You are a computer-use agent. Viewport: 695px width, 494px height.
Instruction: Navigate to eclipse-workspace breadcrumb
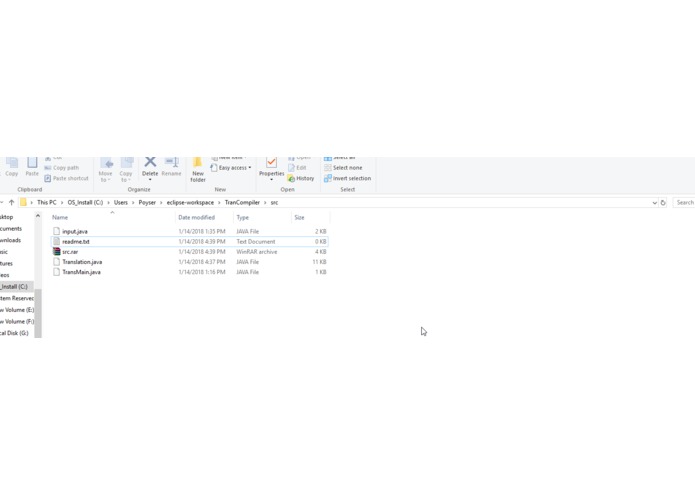click(190, 202)
